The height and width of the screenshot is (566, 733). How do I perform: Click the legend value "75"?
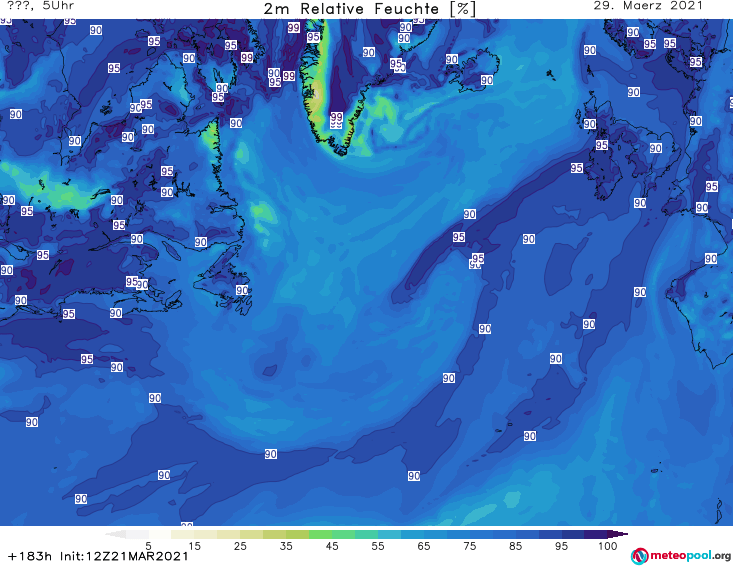[x=469, y=546]
